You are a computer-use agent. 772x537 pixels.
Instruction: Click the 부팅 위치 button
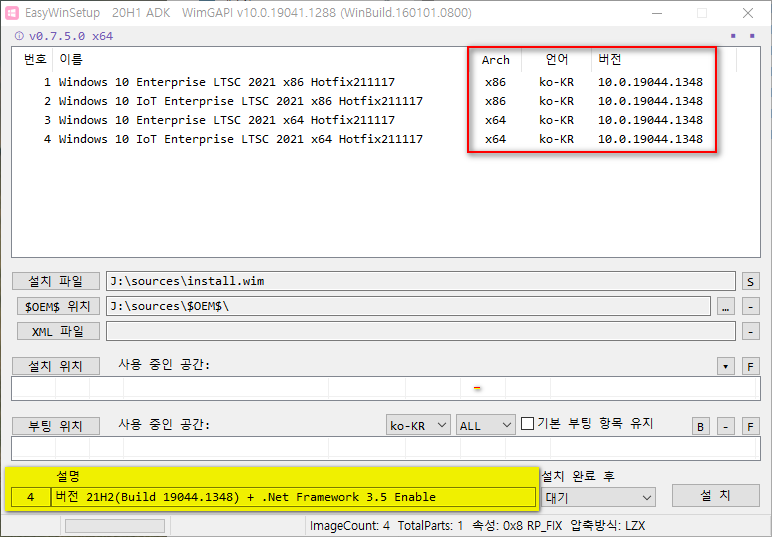pyautogui.click(x=56, y=426)
